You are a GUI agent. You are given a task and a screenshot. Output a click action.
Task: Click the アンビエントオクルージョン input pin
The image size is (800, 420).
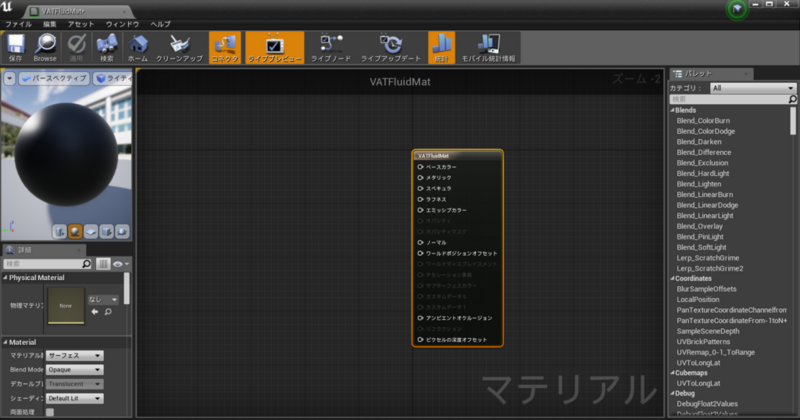(x=420, y=318)
